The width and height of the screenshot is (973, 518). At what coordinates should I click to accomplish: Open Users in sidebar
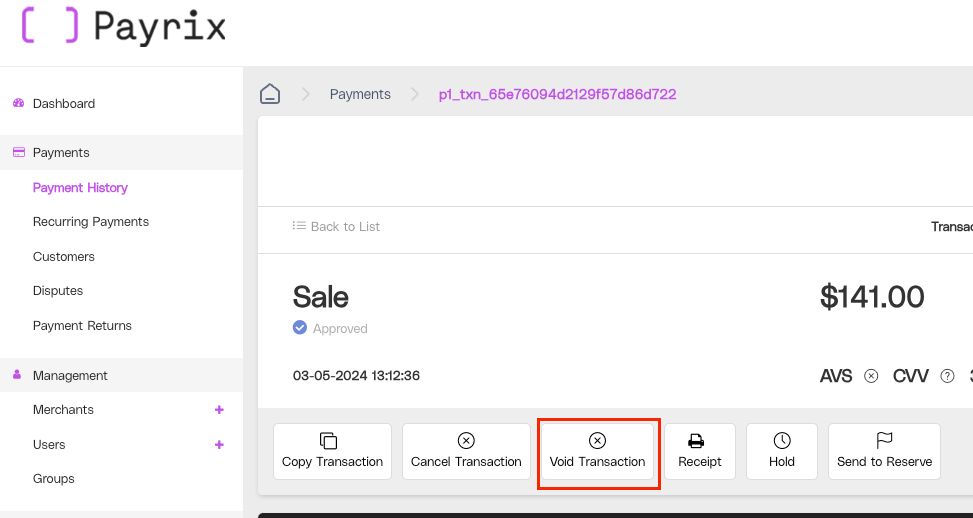point(49,444)
